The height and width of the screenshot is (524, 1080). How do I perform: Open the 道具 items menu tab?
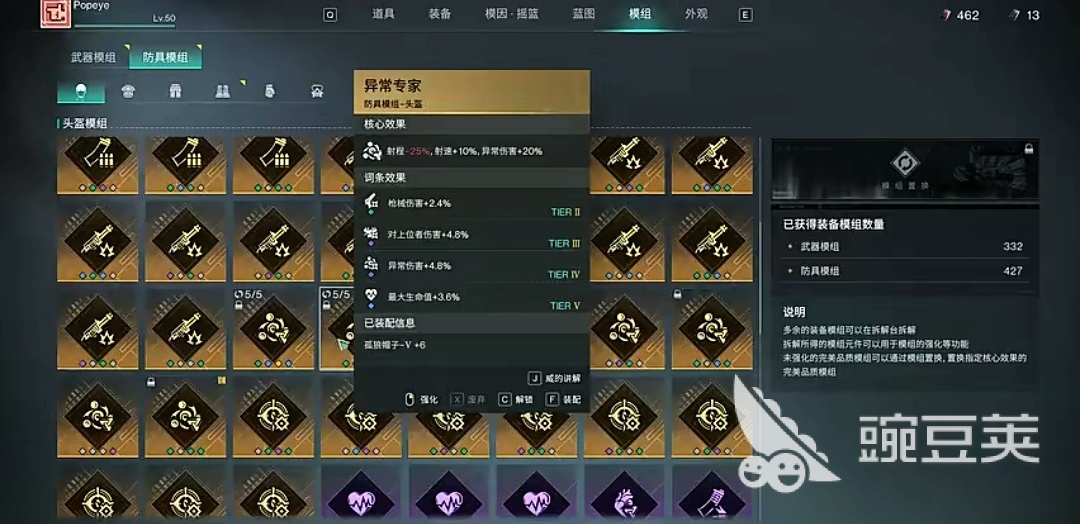click(383, 14)
